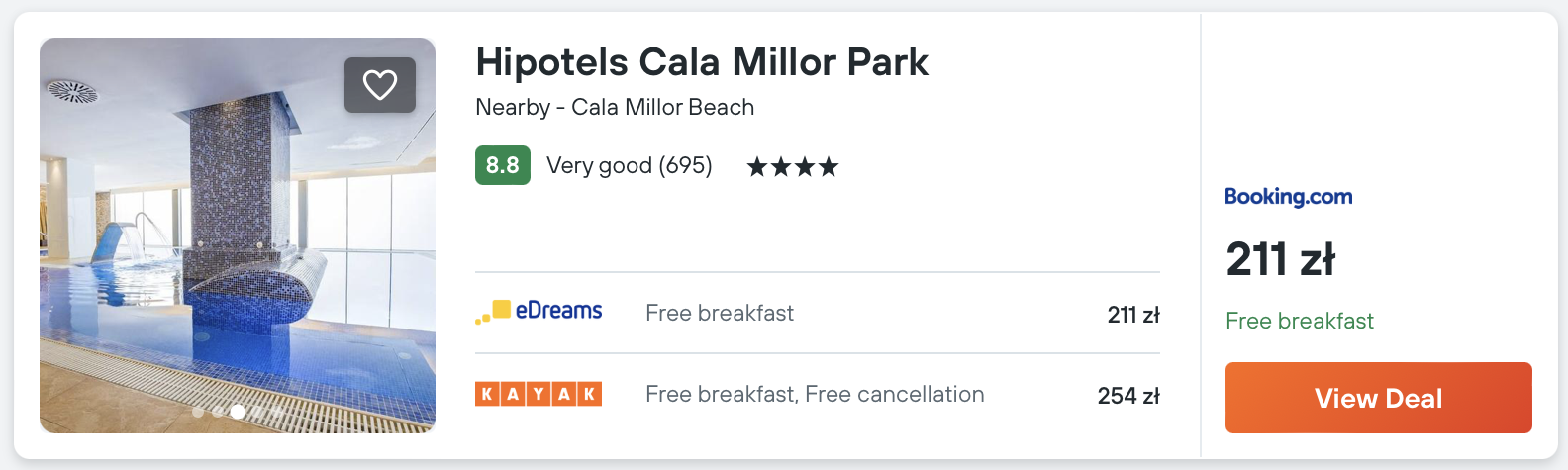Screen dimensions: 1568x470
Task: Open the Very good (695) reviews link
Action: [x=629, y=165]
